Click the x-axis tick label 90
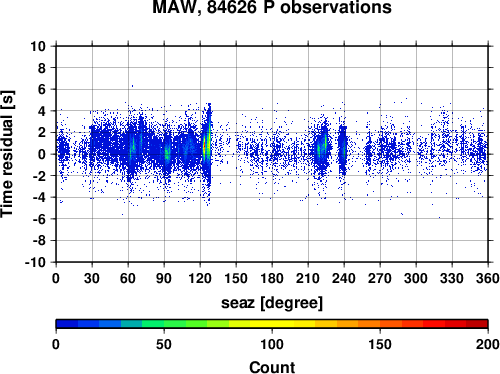The height and width of the screenshot is (374, 500). tap(164, 278)
